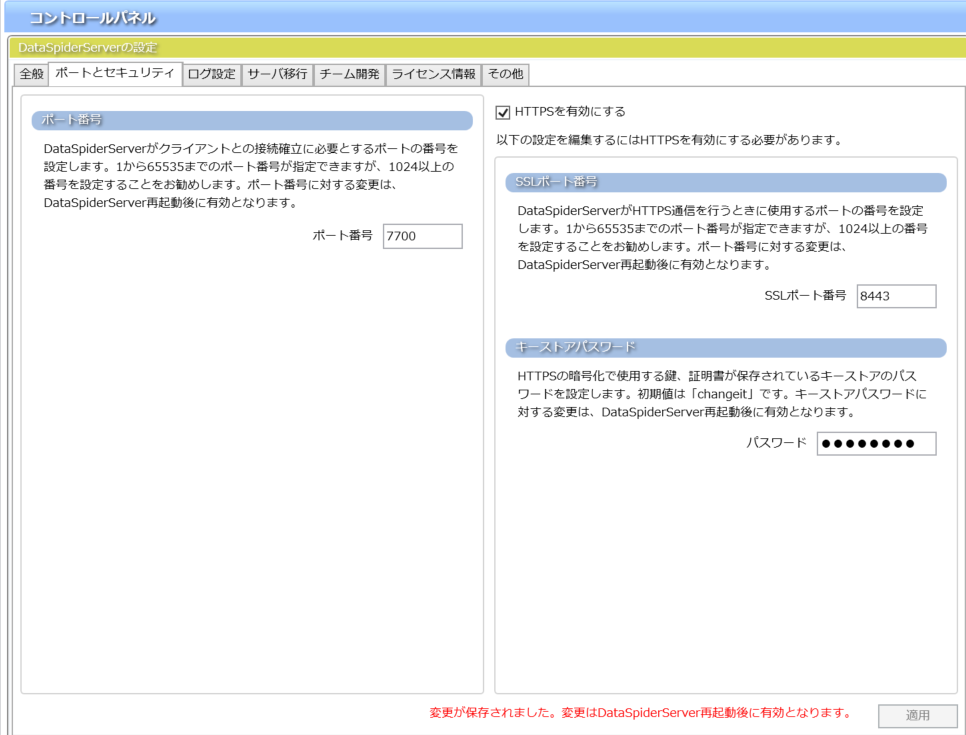
Task: Click the パスワード field label
Action: (776, 442)
